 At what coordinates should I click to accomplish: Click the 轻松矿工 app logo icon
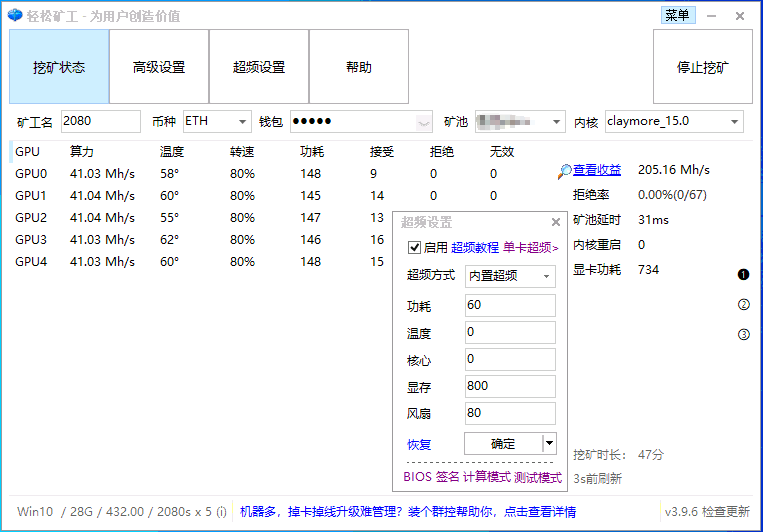click(14, 15)
